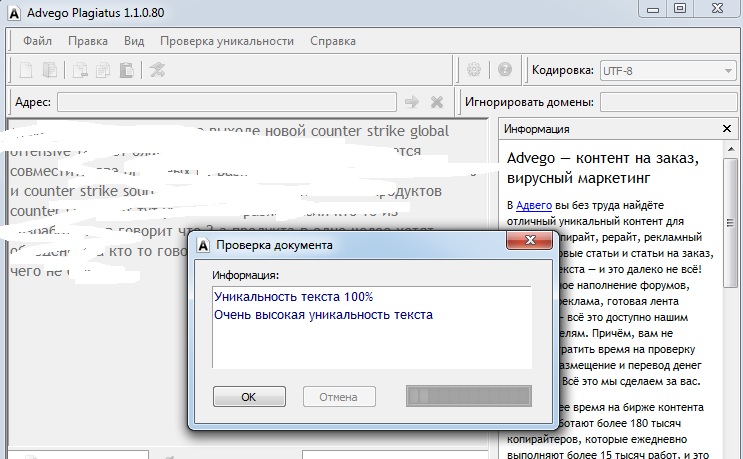Confirm the dialog with OK
Screen dimensions: 743x459
pyautogui.click(x=249, y=396)
